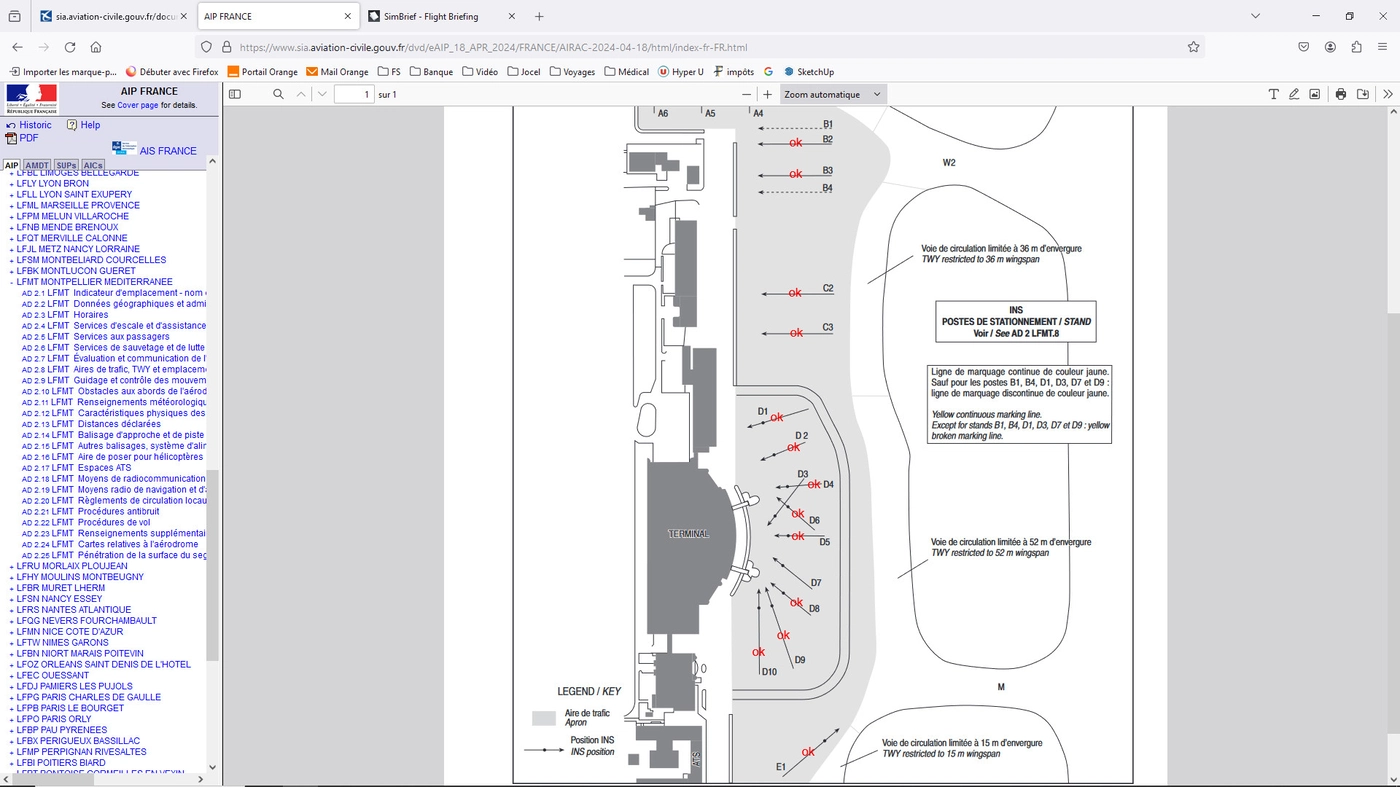Open the AMDT tab in the AIP panel
The width and height of the screenshot is (1400, 787).
[37, 165]
